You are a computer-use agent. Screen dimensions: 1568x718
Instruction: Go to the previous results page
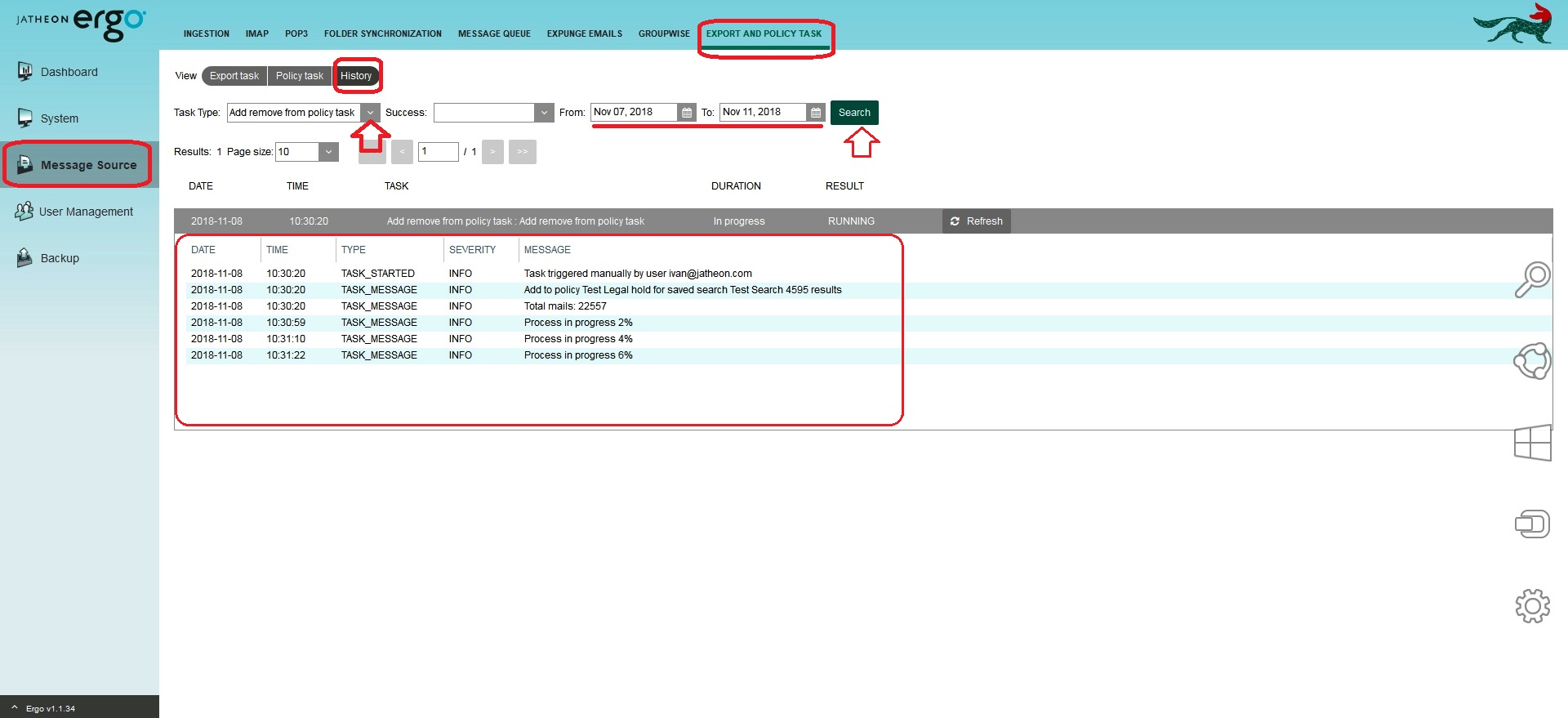click(x=402, y=152)
